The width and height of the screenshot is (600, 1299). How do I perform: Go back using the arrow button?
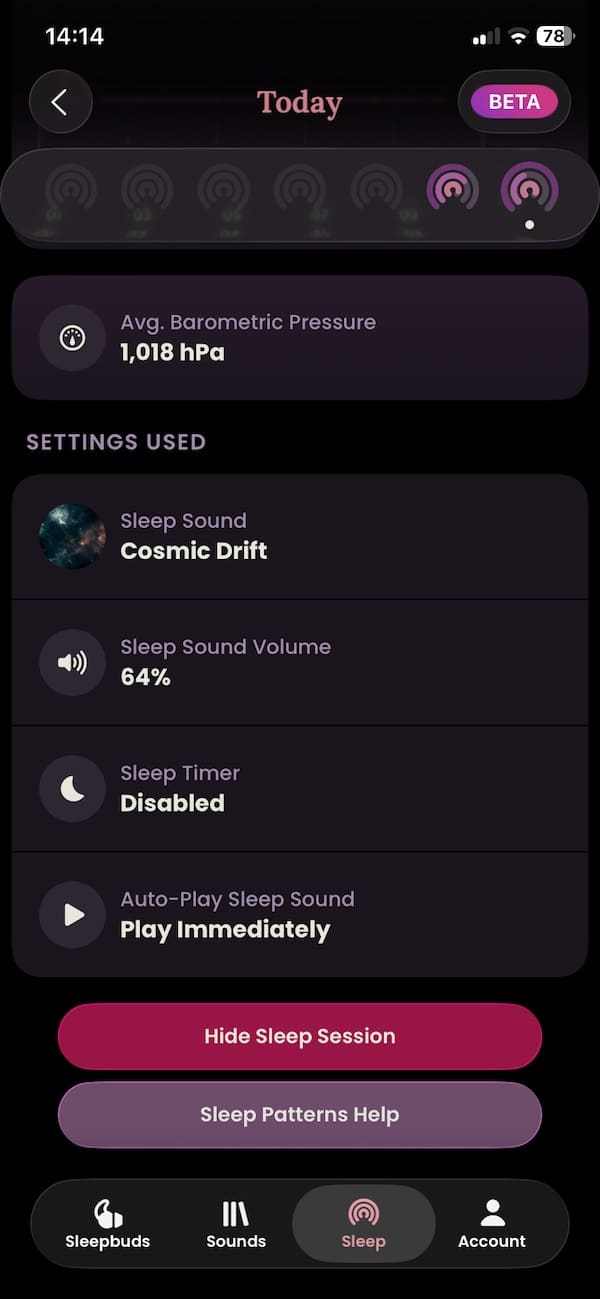60,102
